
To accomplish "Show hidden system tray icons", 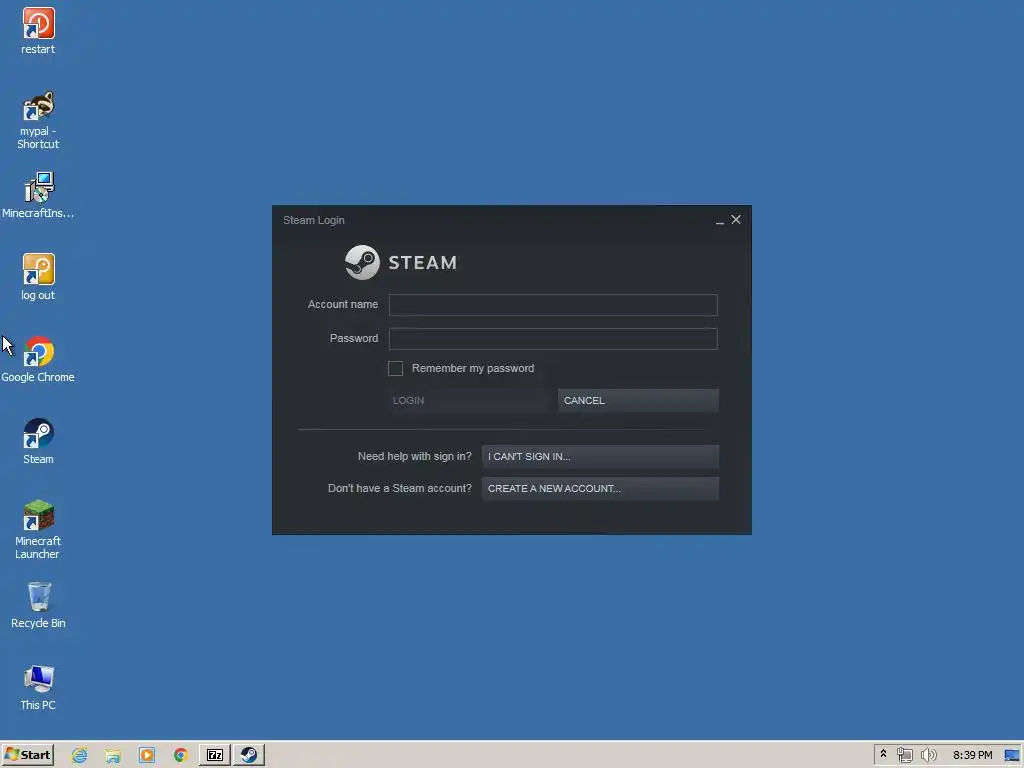I will point(884,754).
